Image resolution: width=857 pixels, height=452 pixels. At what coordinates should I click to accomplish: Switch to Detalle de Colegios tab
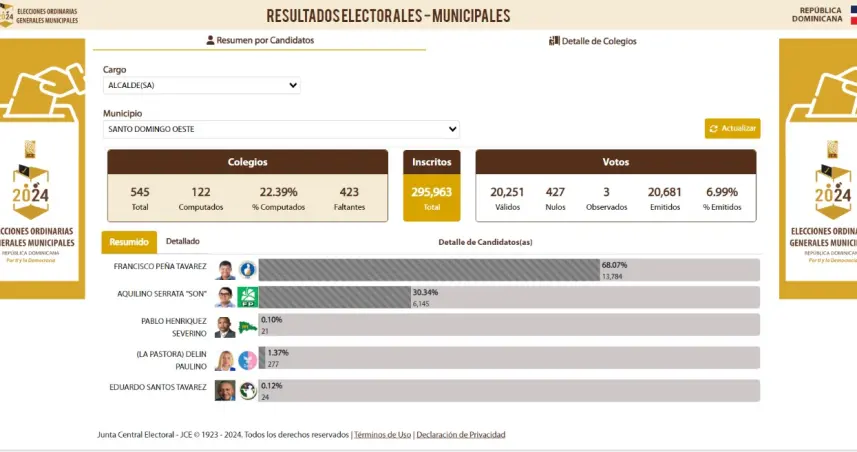point(592,41)
